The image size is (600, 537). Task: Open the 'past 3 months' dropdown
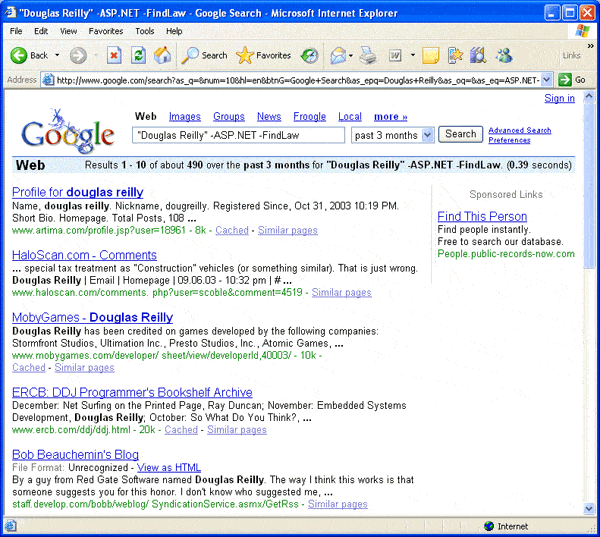tap(393, 135)
